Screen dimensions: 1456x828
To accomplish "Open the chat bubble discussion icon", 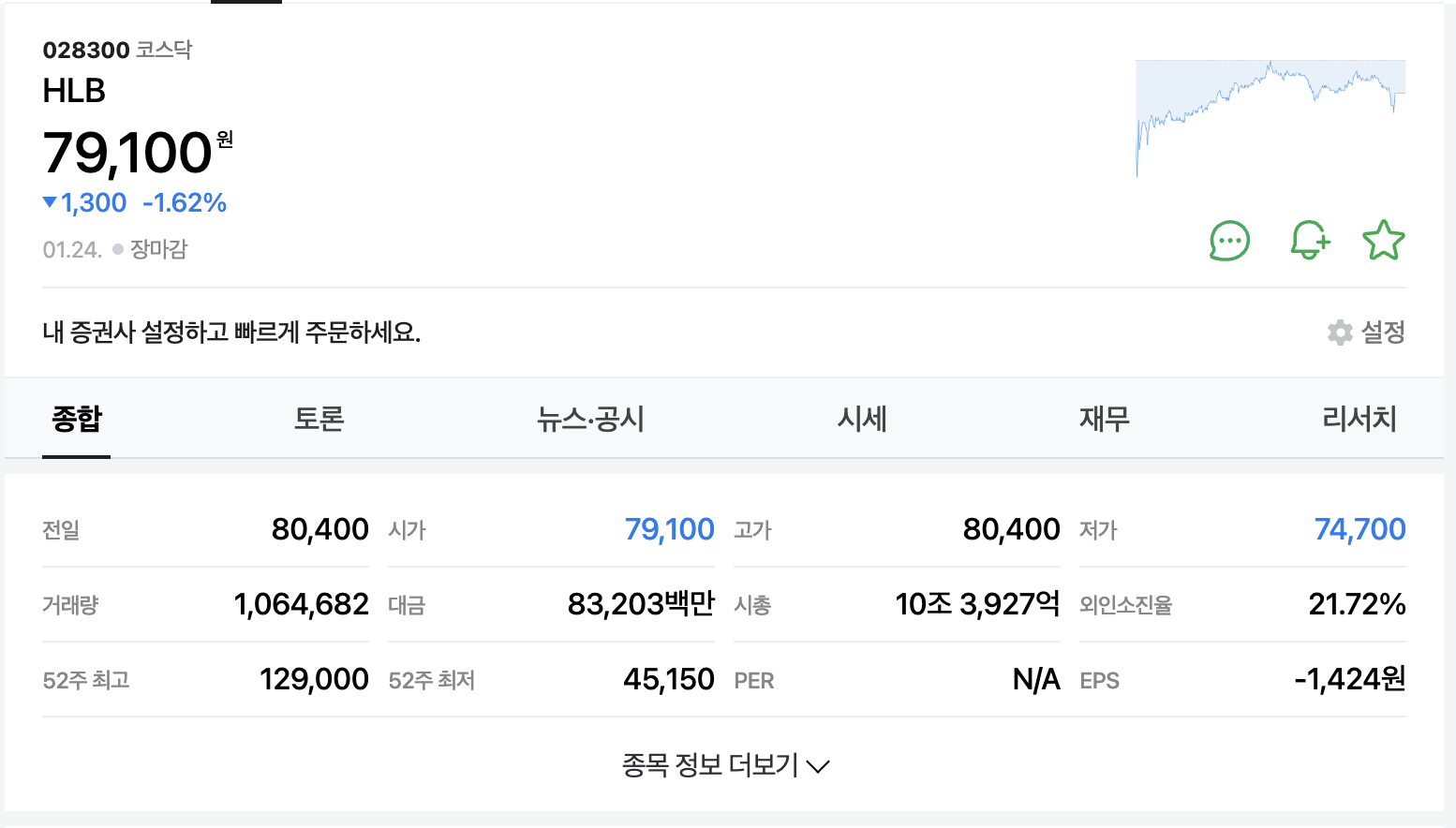I will pos(1229,241).
